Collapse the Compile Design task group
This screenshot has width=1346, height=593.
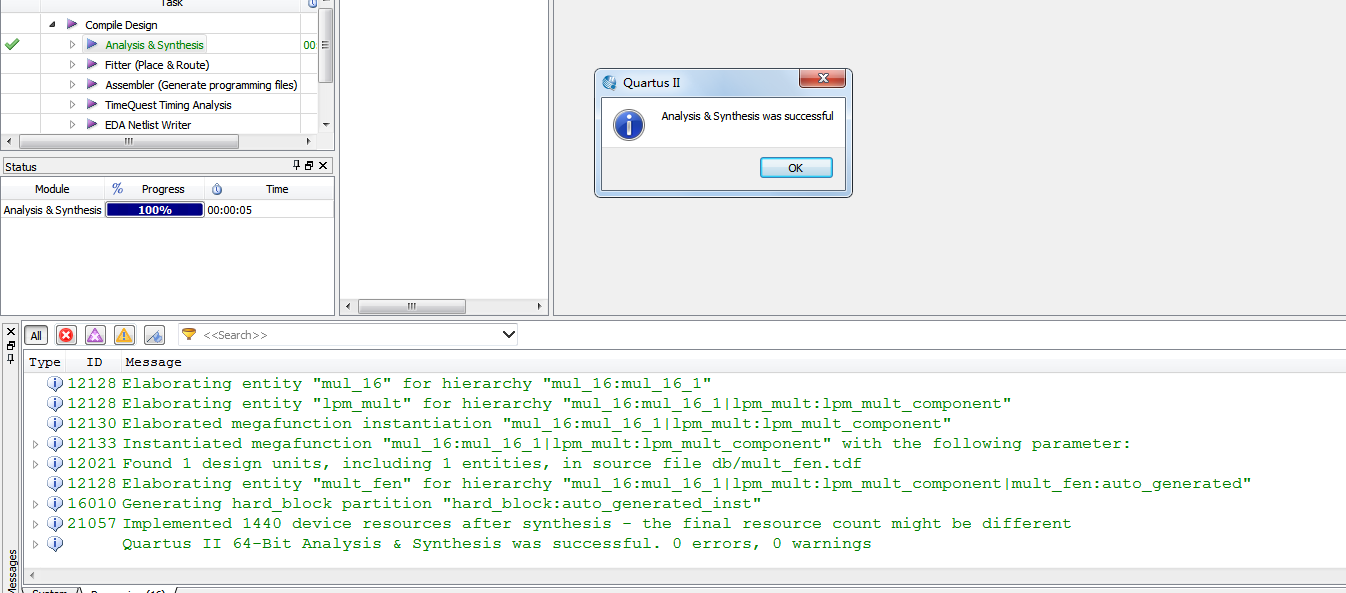click(52, 24)
